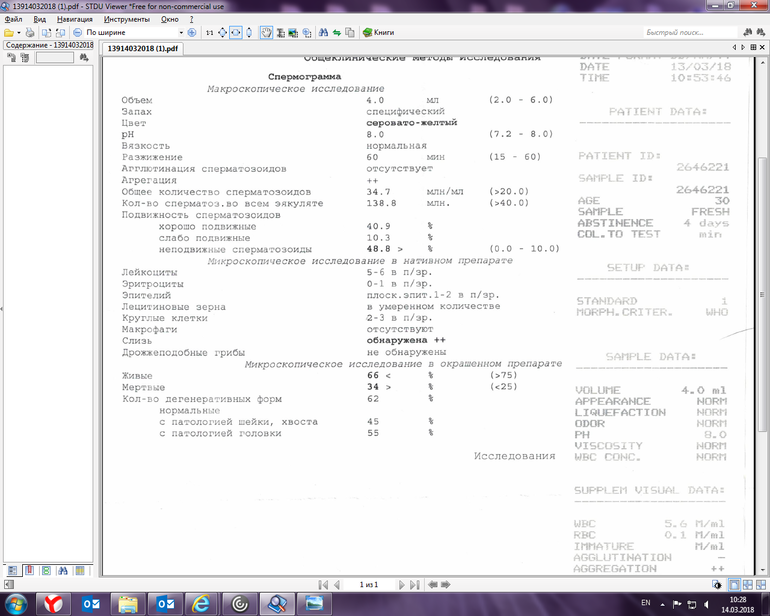The width and height of the screenshot is (770, 616).
Task: Click the Print icon in toolbar
Action: click(x=31, y=33)
